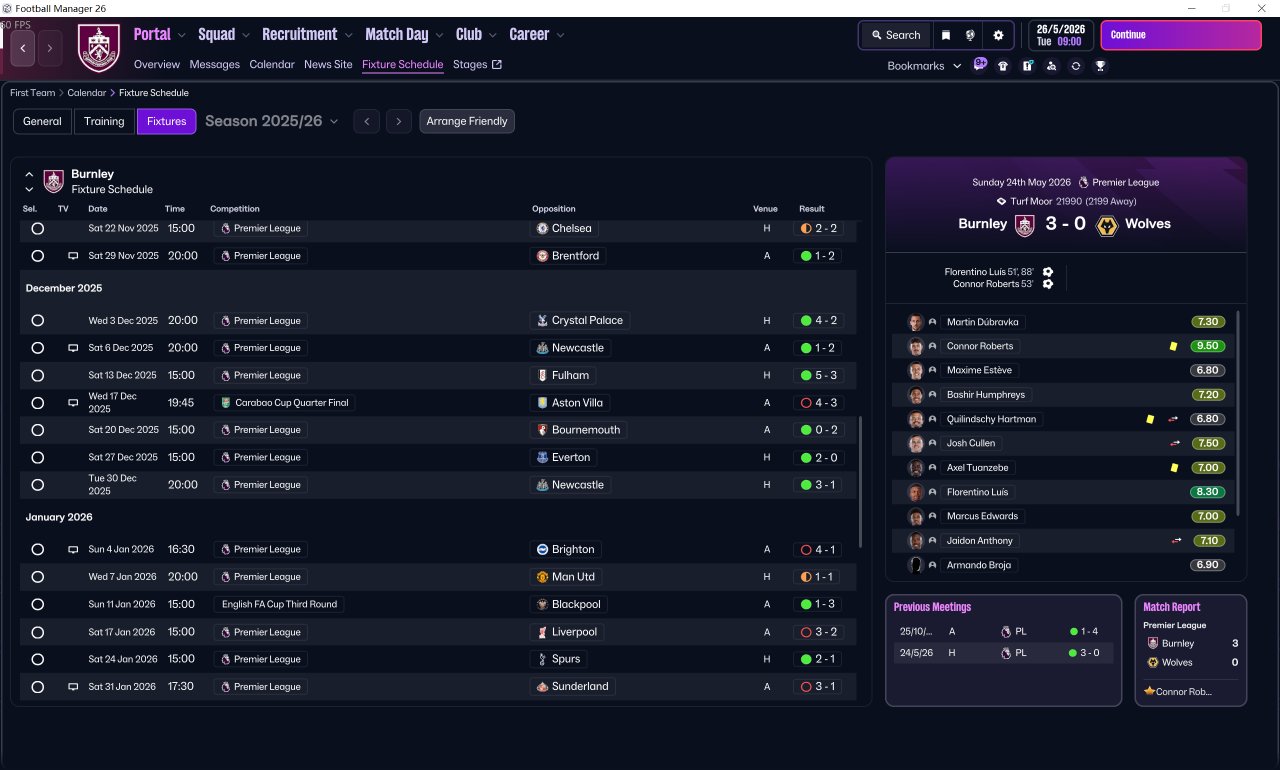The width and height of the screenshot is (1280, 770).
Task: Click Connor Roberts' 9.50 rating badge
Action: click(x=1208, y=346)
